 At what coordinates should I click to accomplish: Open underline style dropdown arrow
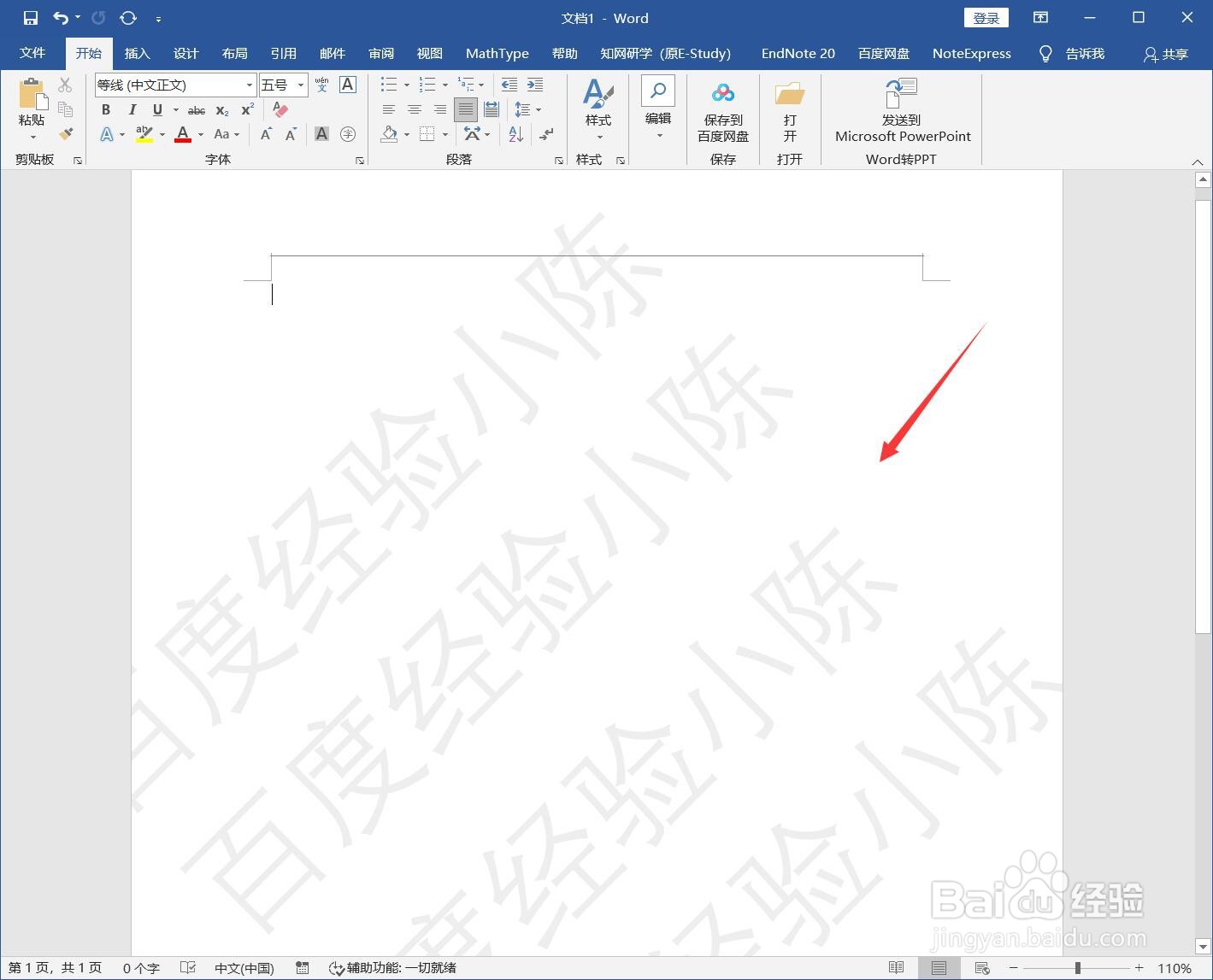tap(176, 110)
